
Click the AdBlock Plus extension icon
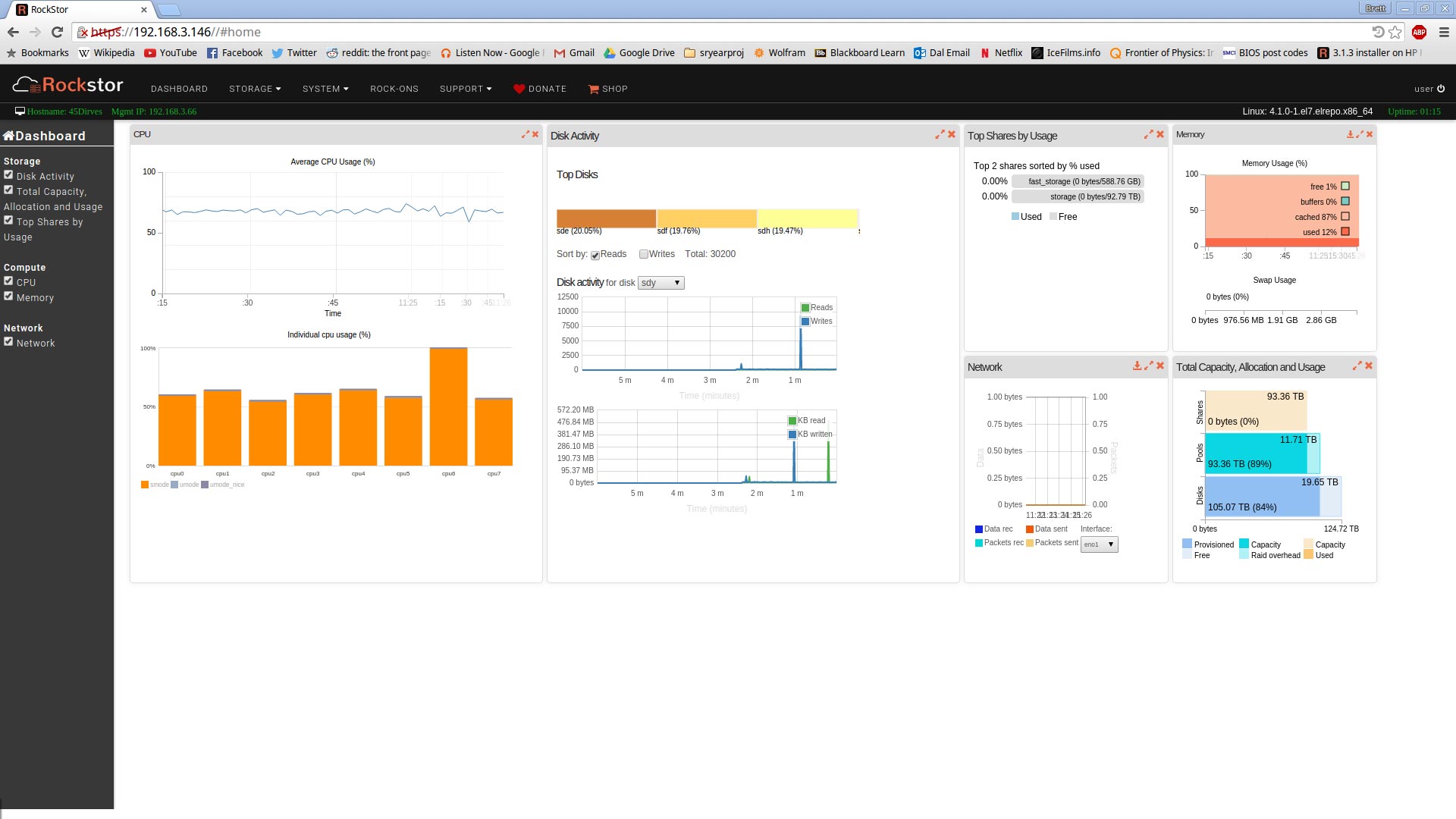point(1419,32)
